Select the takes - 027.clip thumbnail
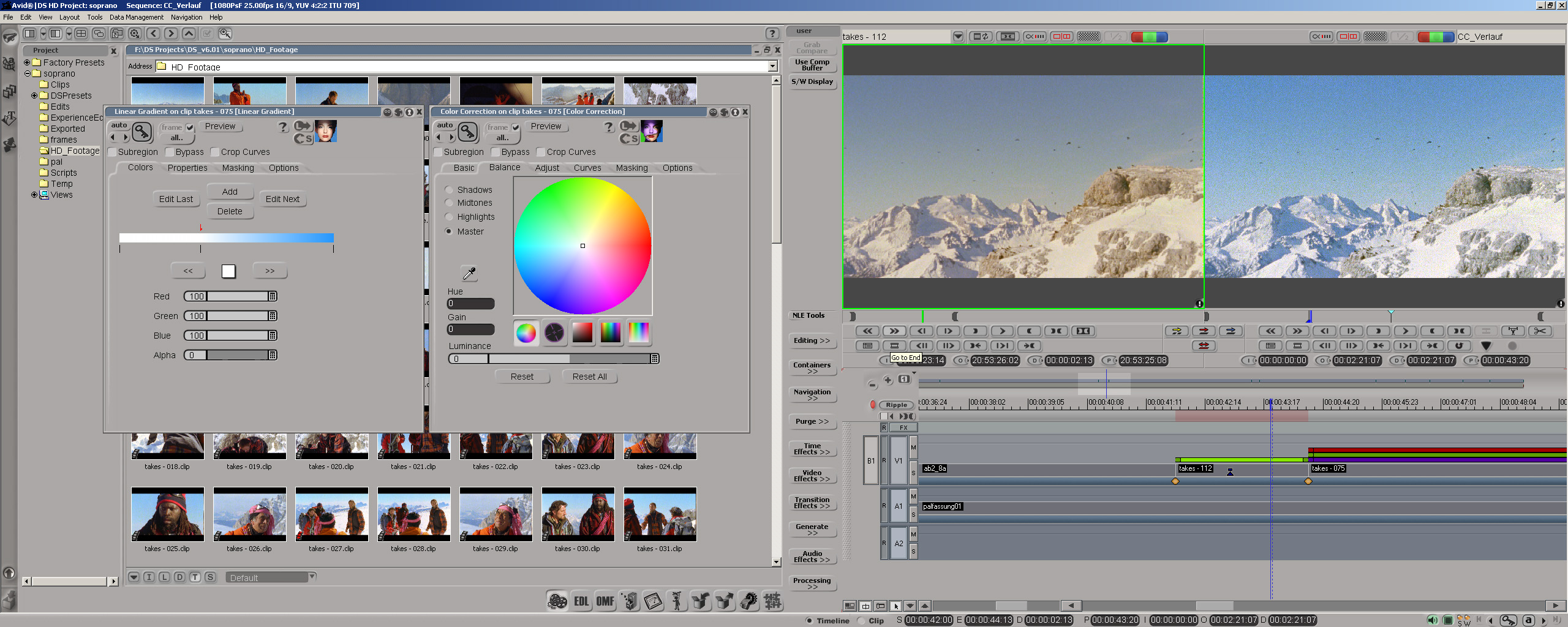Screen dimensions: 1568x627 coord(331,514)
